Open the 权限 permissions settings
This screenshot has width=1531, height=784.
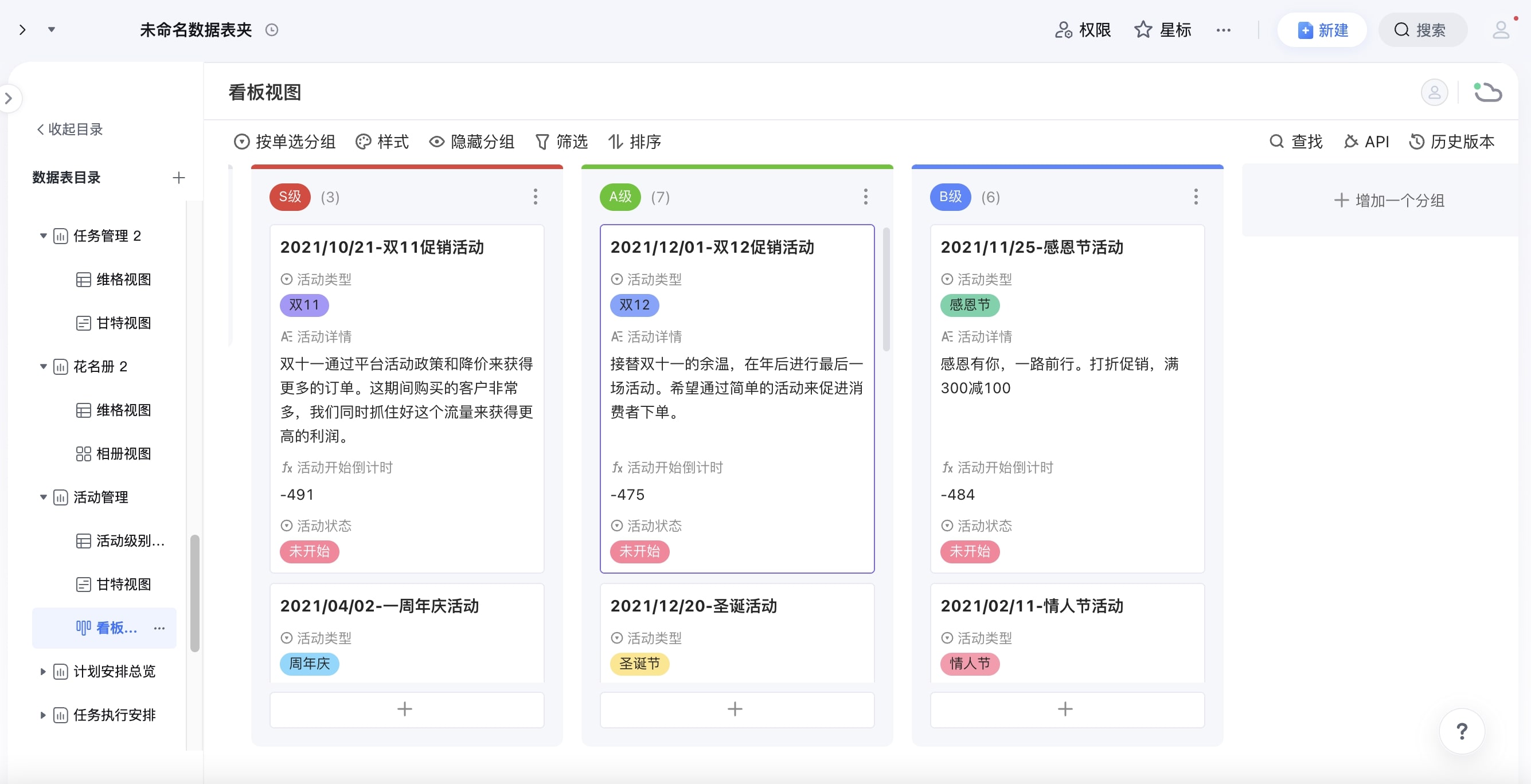[1083, 30]
